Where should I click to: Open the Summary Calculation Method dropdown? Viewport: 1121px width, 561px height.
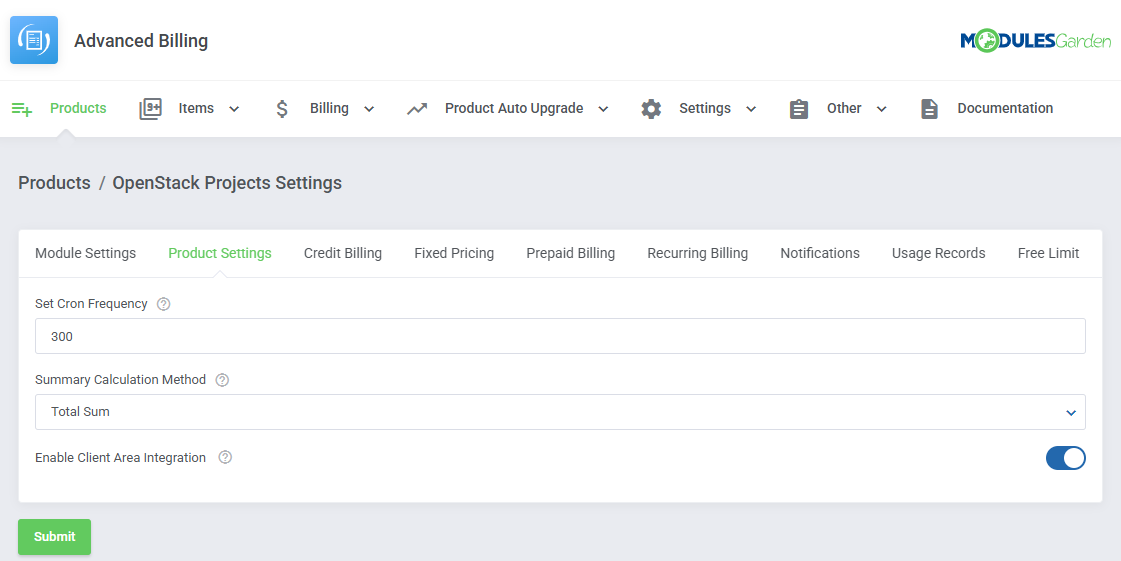coord(560,412)
